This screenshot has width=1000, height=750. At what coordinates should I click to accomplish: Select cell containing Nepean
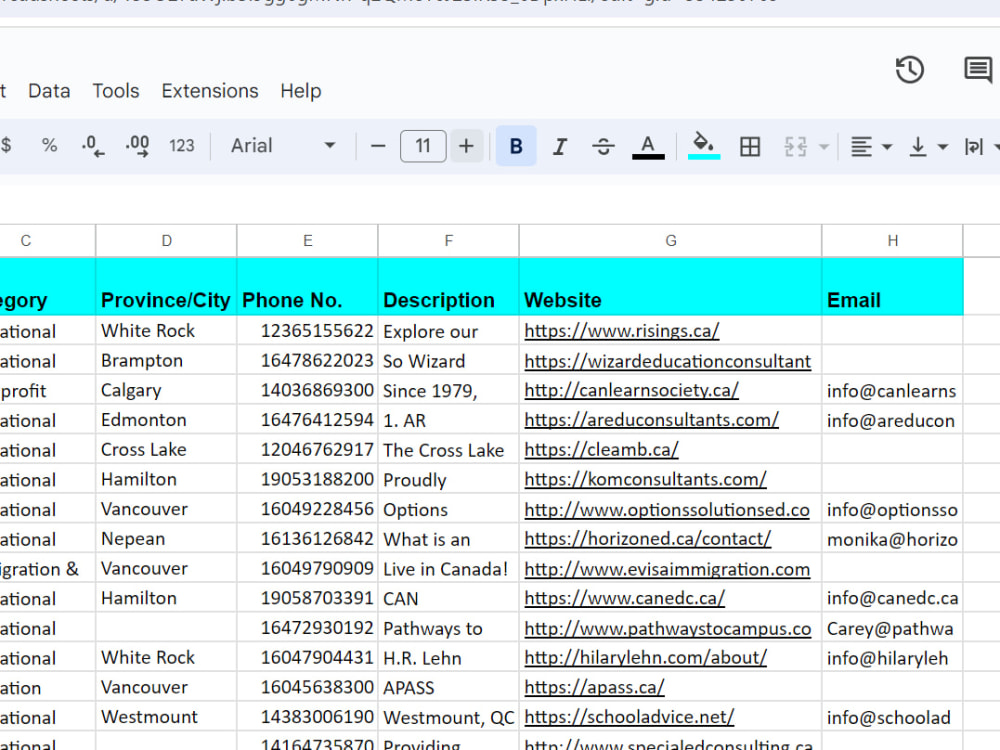(166, 539)
